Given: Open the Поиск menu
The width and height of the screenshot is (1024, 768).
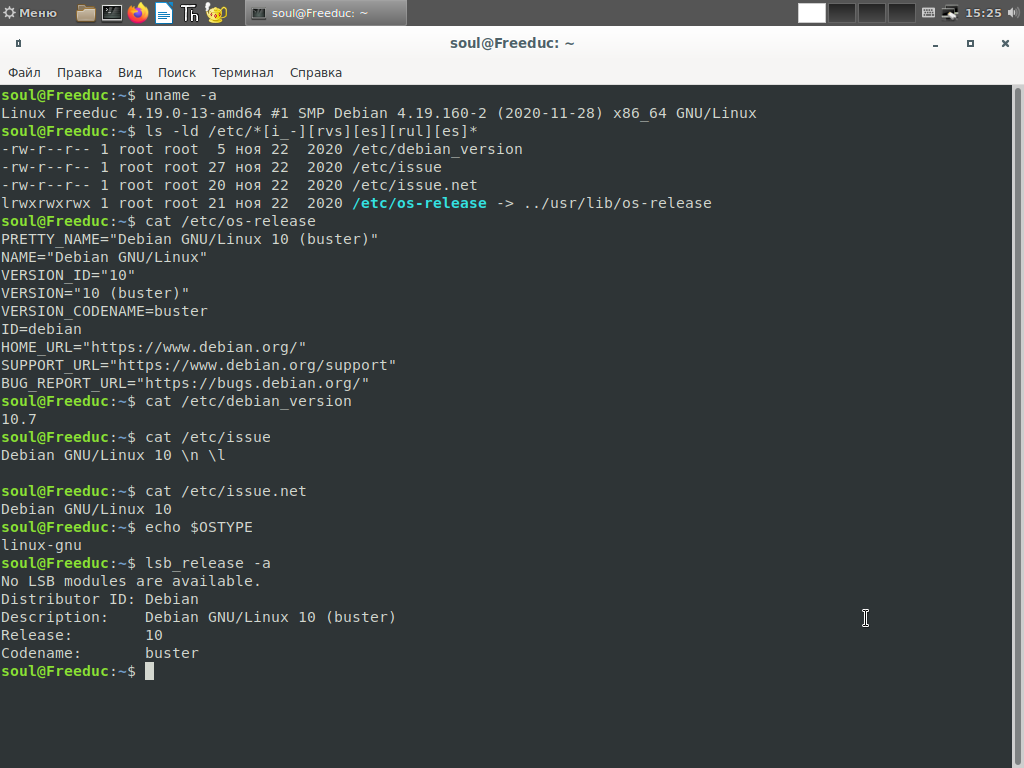Looking at the screenshot, I should (x=176, y=72).
